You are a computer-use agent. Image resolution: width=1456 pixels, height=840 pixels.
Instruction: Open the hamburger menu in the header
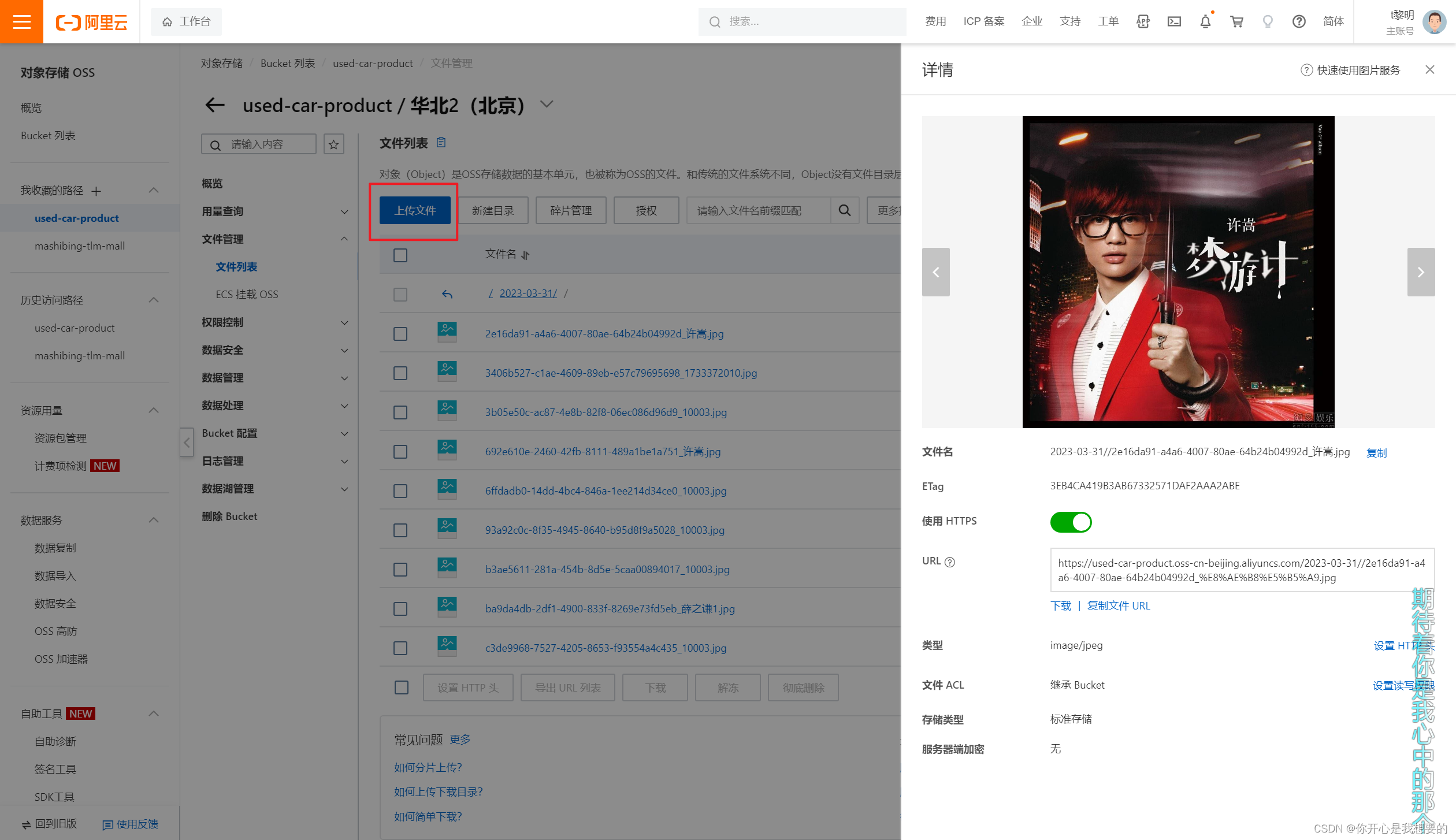pyautogui.click(x=21, y=22)
